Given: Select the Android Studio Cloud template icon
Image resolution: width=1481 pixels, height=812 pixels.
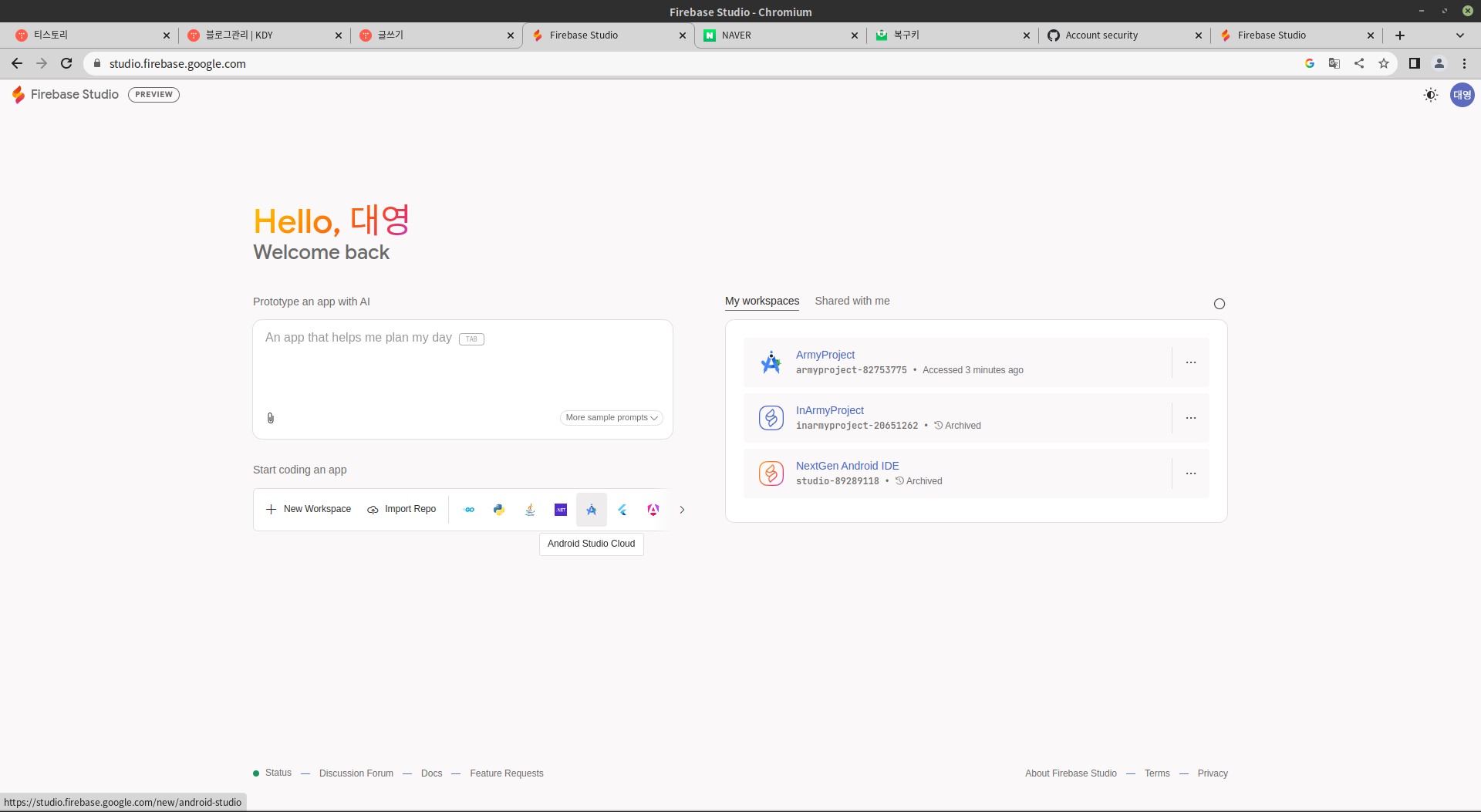Looking at the screenshot, I should tap(592, 510).
